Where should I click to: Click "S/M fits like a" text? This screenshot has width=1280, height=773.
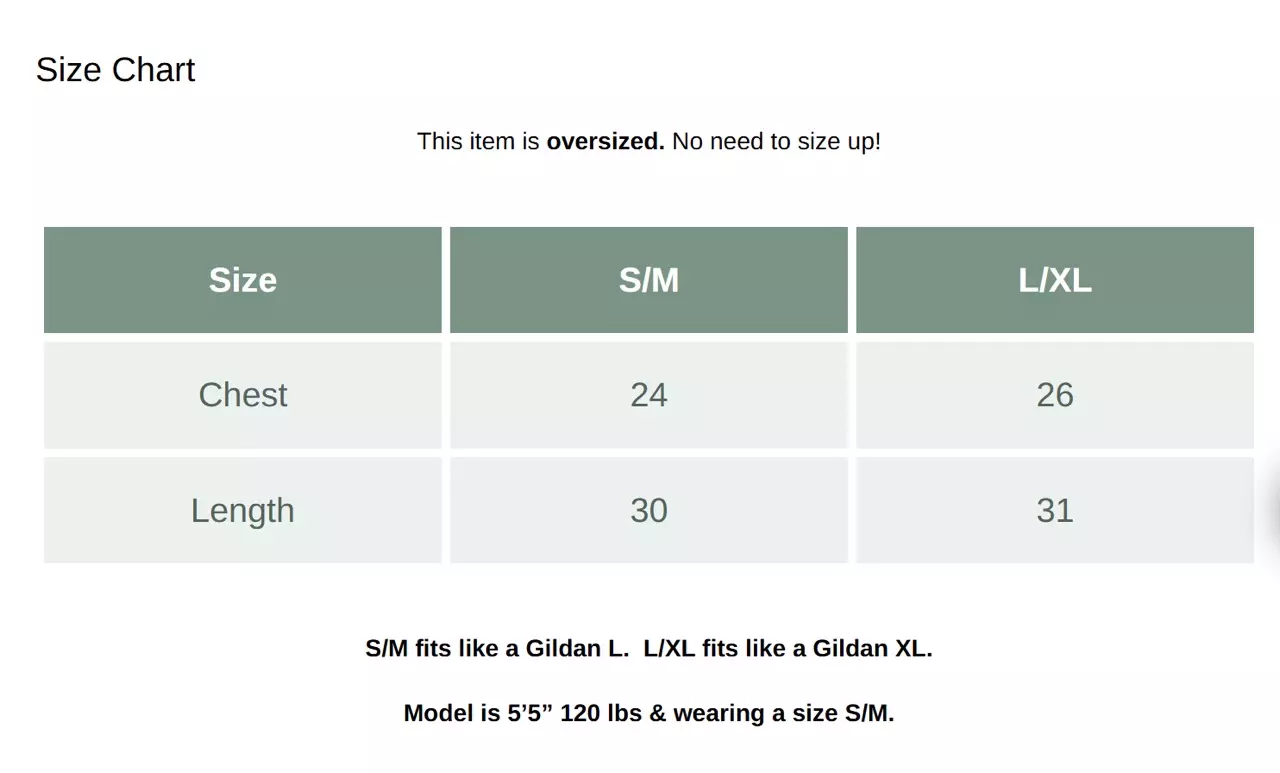point(442,648)
